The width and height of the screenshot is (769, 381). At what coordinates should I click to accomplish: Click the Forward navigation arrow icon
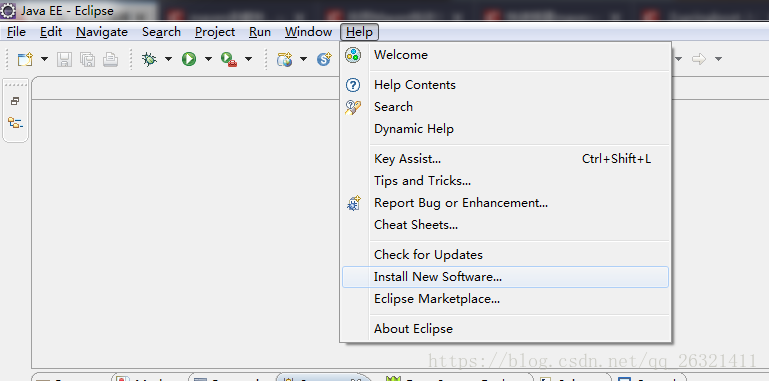pyautogui.click(x=699, y=59)
